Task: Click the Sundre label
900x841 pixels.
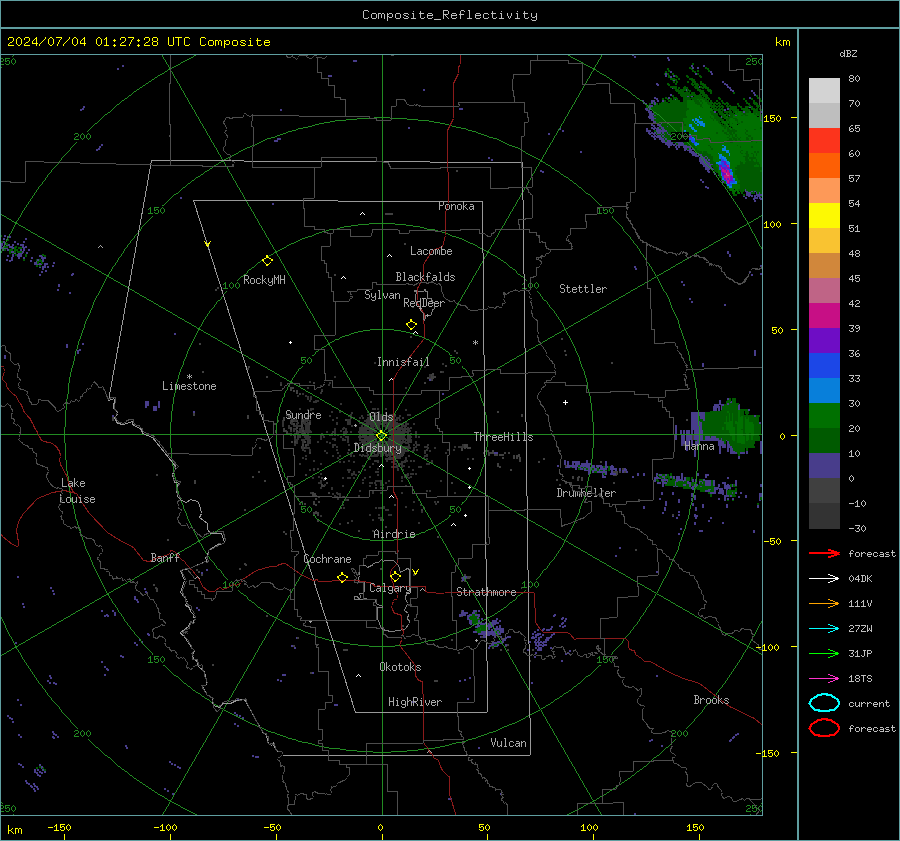Action: pyautogui.click(x=303, y=414)
